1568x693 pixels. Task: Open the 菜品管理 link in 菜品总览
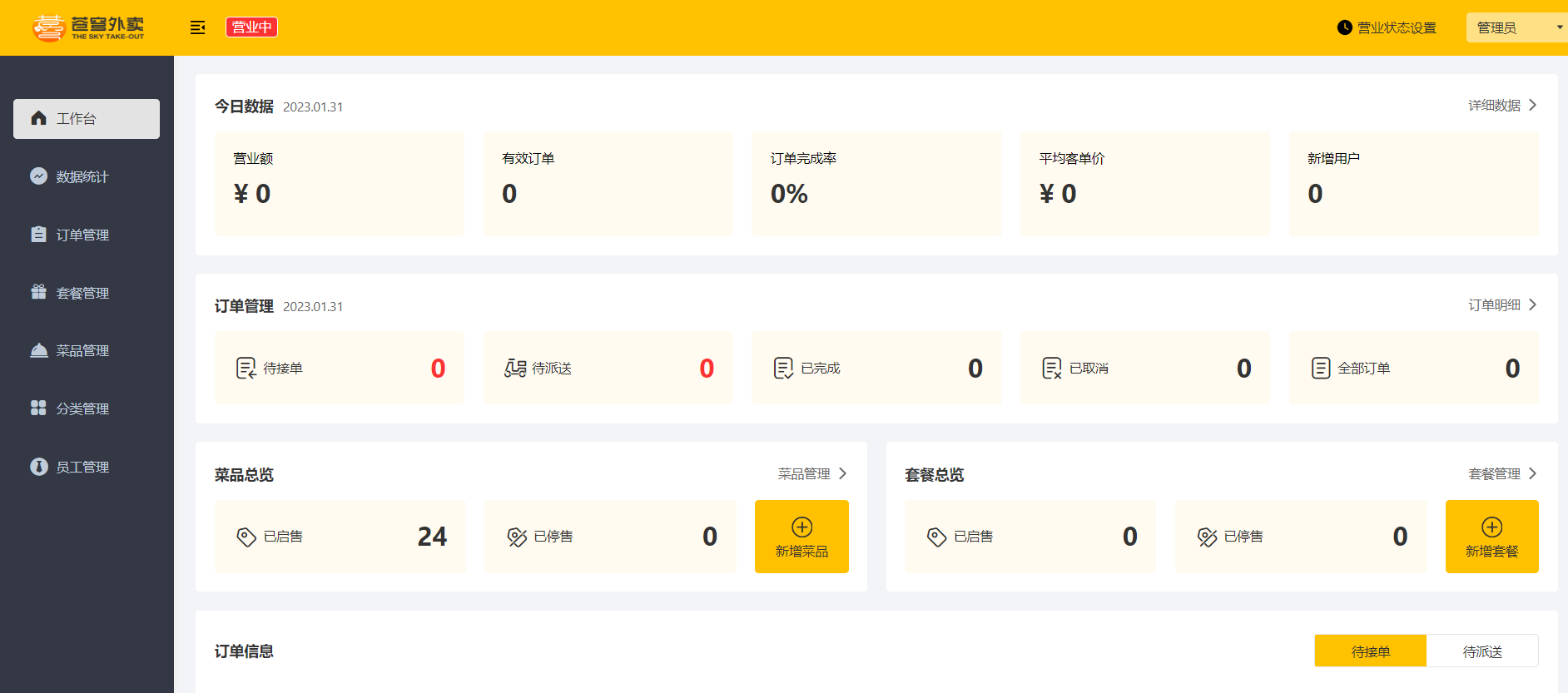click(x=804, y=473)
